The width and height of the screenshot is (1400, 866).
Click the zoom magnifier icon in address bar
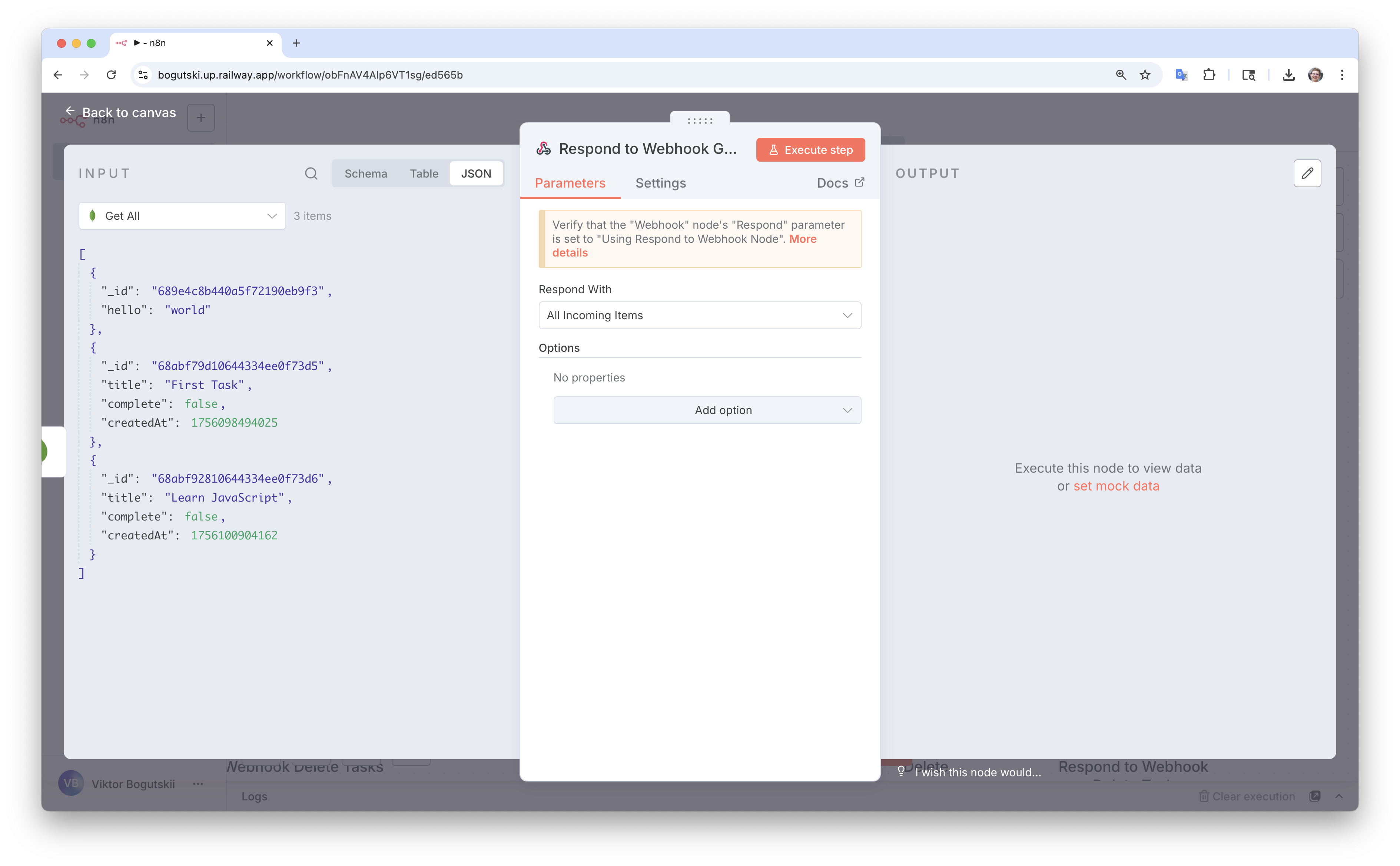pos(1121,75)
